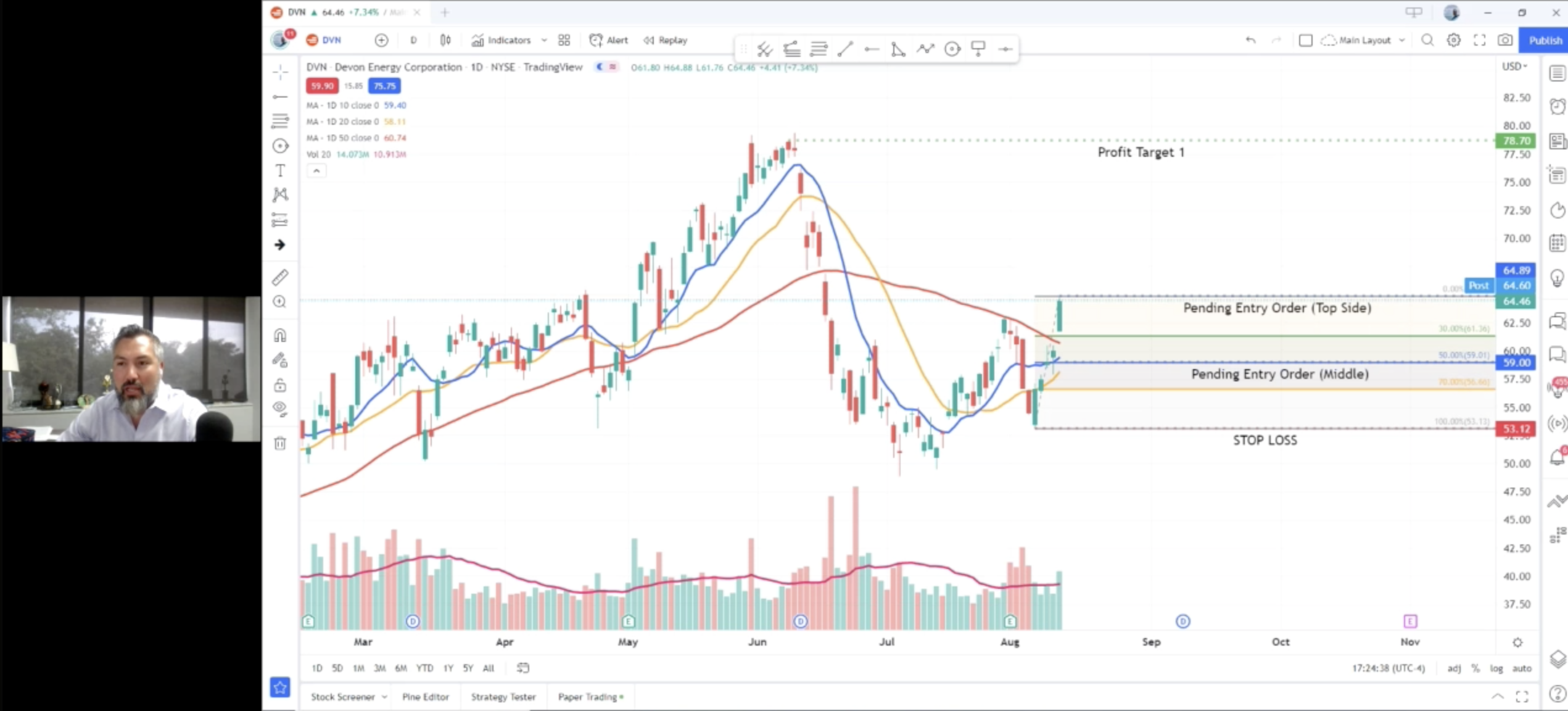The height and width of the screenshot is (711, 1568).
Task: Collapse the bottom panel with chevron
Action: [x=1498, y=697]
